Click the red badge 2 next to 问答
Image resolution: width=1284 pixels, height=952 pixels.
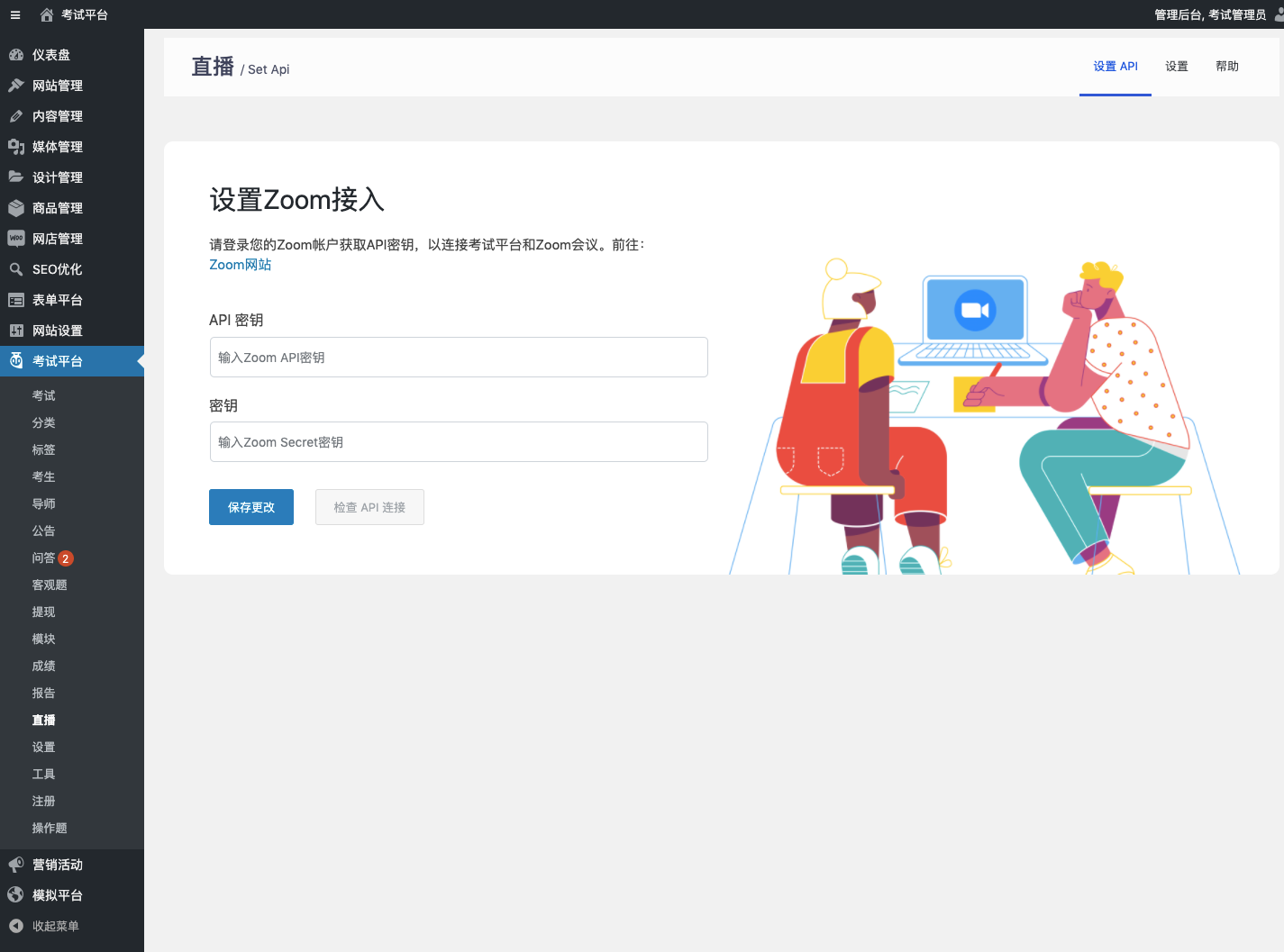point(66,558)
